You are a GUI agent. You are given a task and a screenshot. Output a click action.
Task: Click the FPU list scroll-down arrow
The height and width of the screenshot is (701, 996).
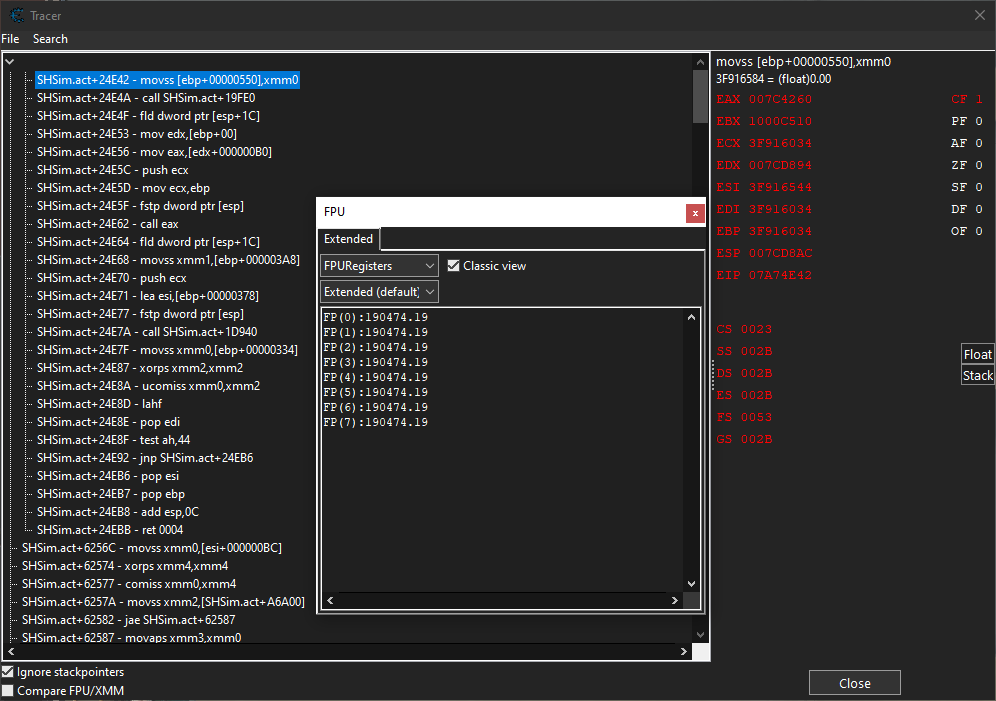pos(691,584)
